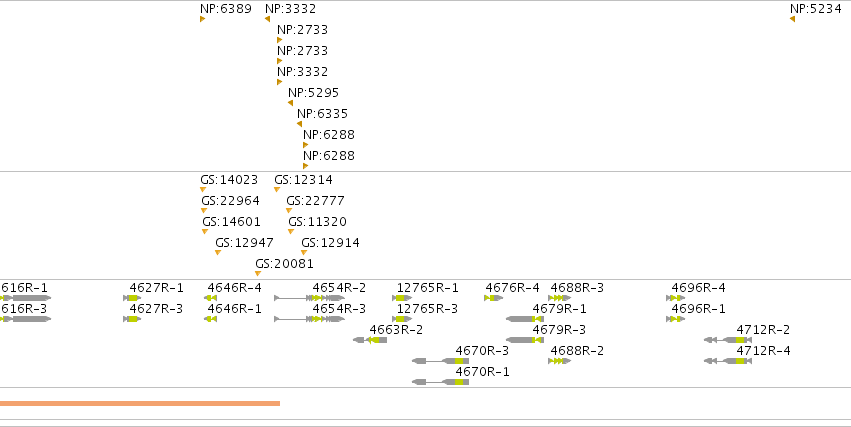Pick the GS:22777 insertion marker
851x427 pixels.
(289, 211)
